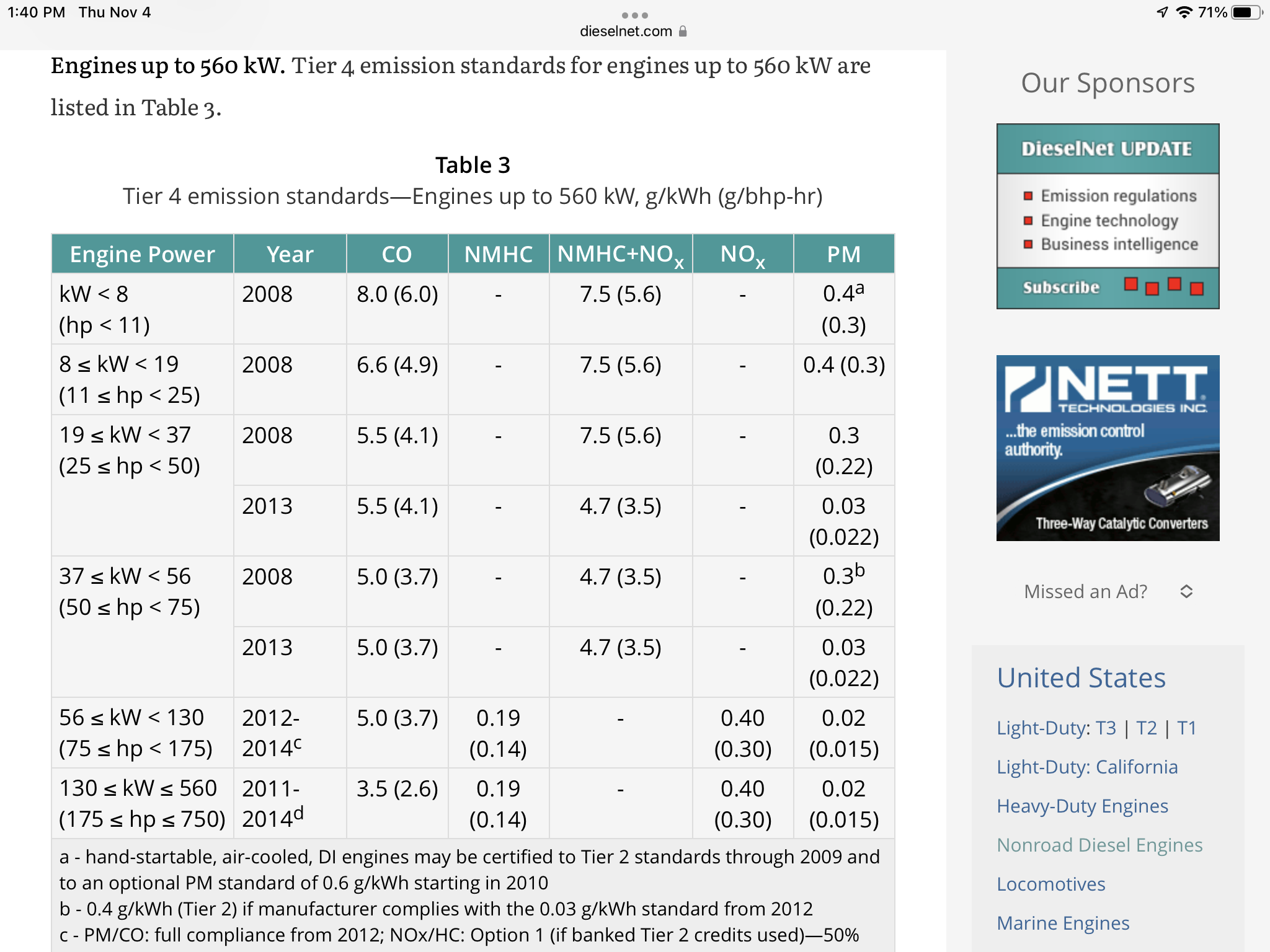
Task: Click the CO value '3.5 (2.6)'
Action: pyautogui.click(x=397, y=788)
